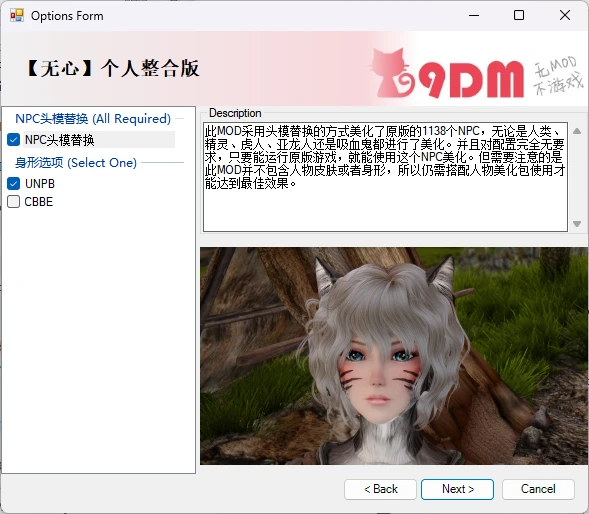Click the 【无心】个人整合版 banner title
Screen dimensions: 589x514
pyautogui.click(x=112, y=69)
